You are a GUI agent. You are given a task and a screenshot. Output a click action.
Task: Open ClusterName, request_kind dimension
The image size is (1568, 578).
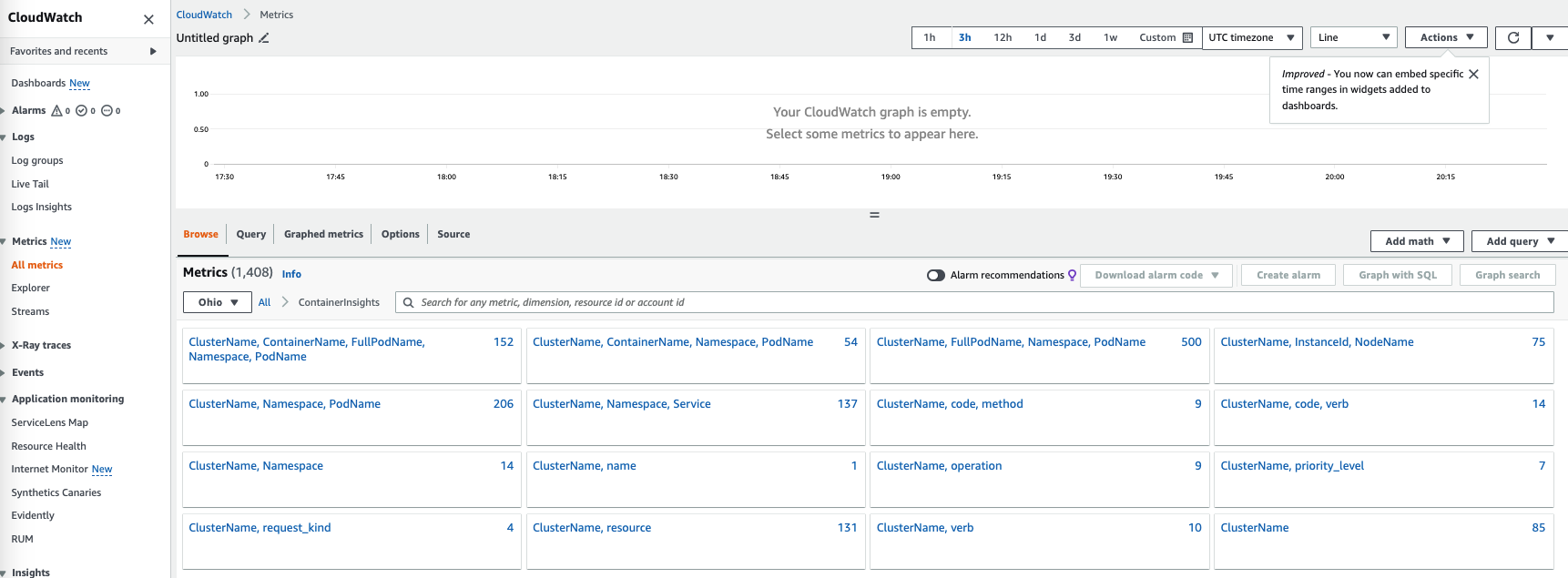click(260, 528)
